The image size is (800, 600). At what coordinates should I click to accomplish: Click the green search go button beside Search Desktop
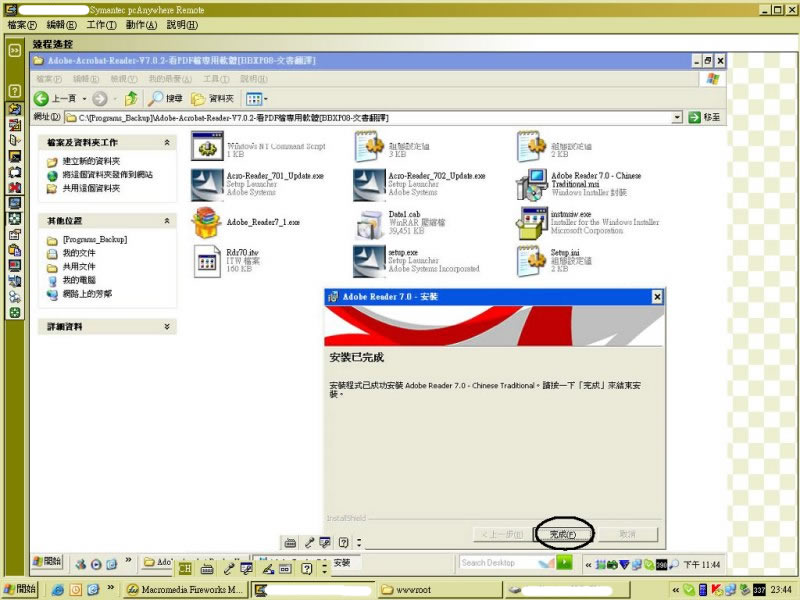tap(564, 562)
